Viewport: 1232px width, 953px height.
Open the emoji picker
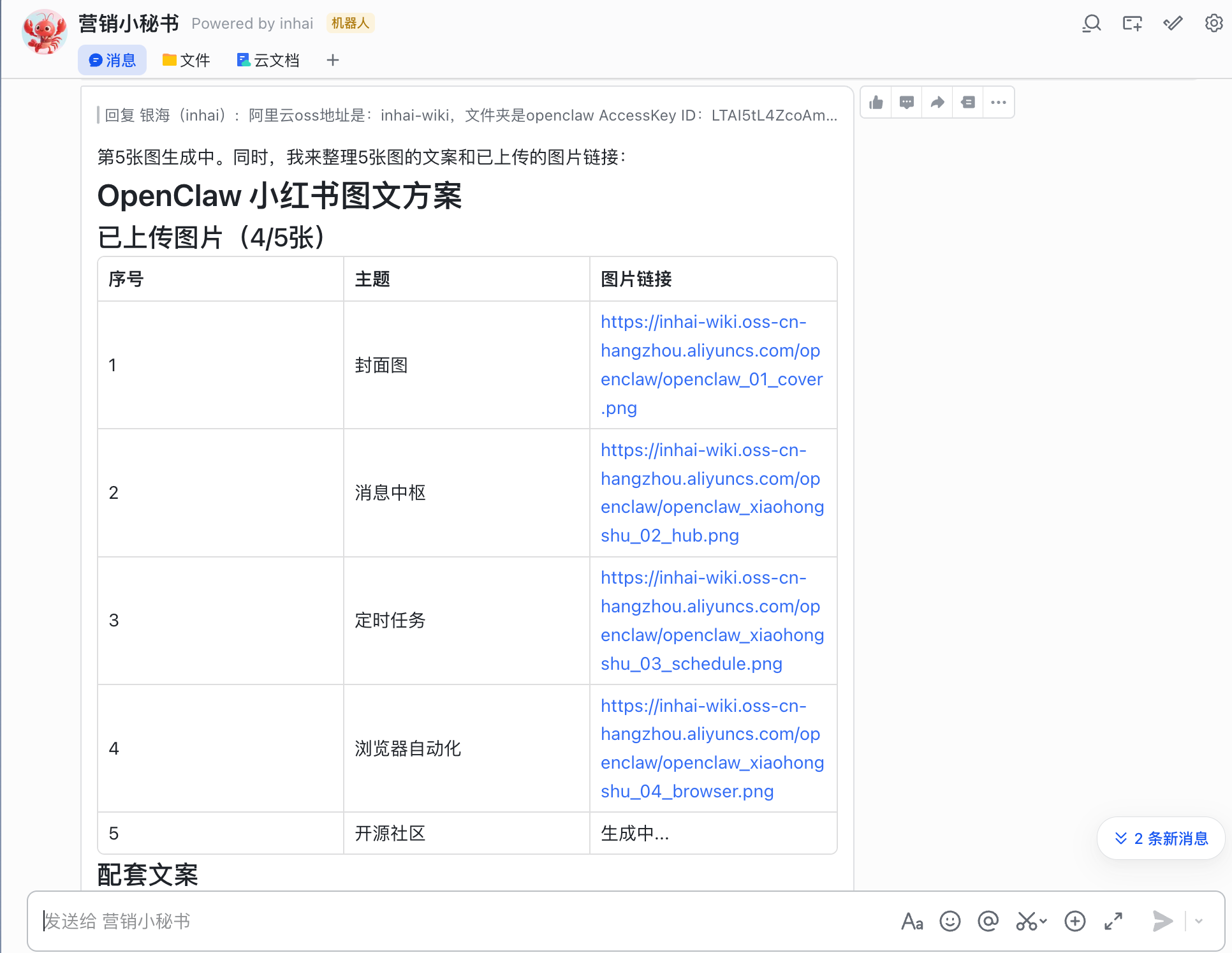(x=949, y=921)
